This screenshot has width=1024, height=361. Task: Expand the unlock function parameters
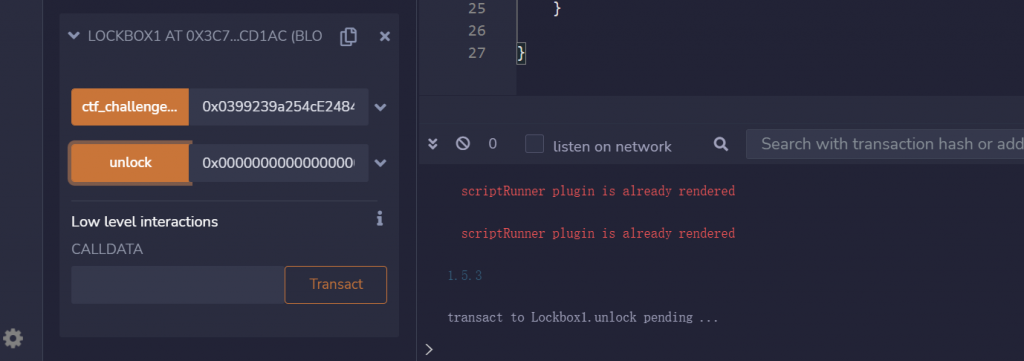click(x=381, y=163)
